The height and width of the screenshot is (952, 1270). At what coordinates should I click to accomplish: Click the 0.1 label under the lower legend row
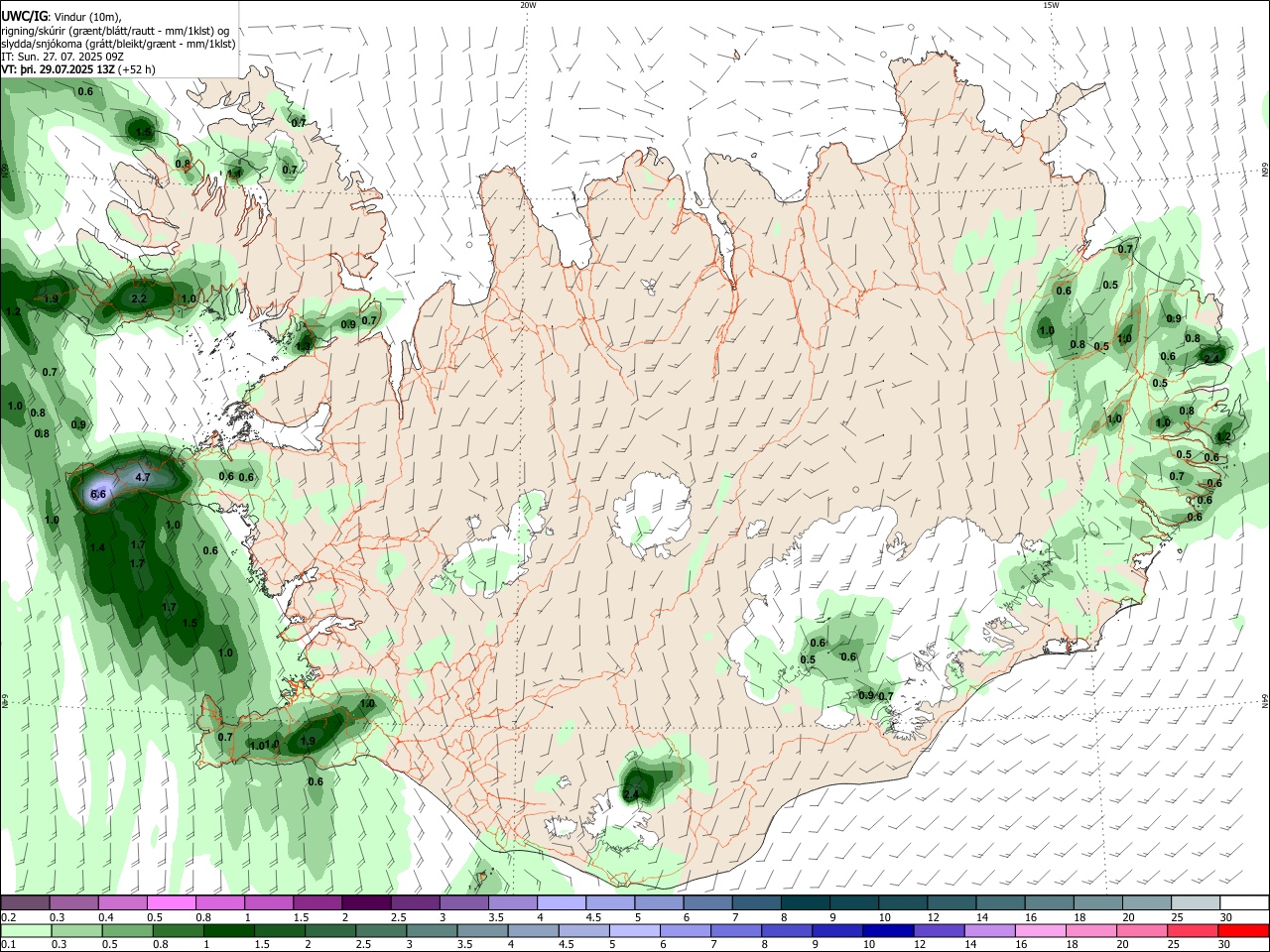tap(8, 945)
